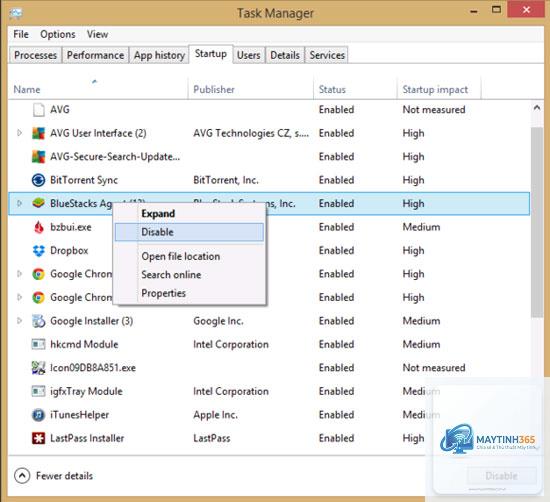Screen dimensions: 550x502
Task: Click Enabled status in the Dropbox row
Action: coord(336,251)
